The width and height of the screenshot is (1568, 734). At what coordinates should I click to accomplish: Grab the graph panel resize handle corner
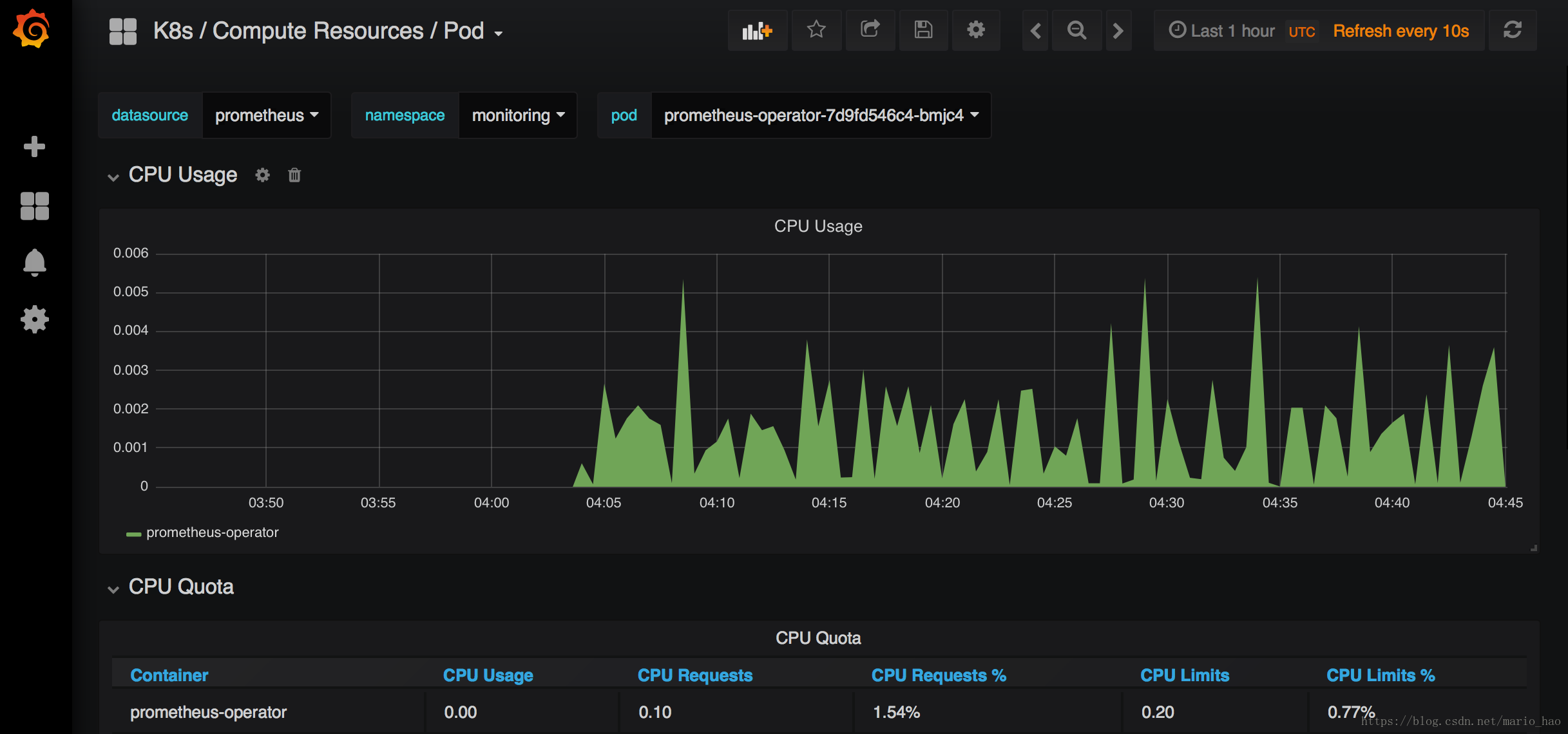[1534, 548]
